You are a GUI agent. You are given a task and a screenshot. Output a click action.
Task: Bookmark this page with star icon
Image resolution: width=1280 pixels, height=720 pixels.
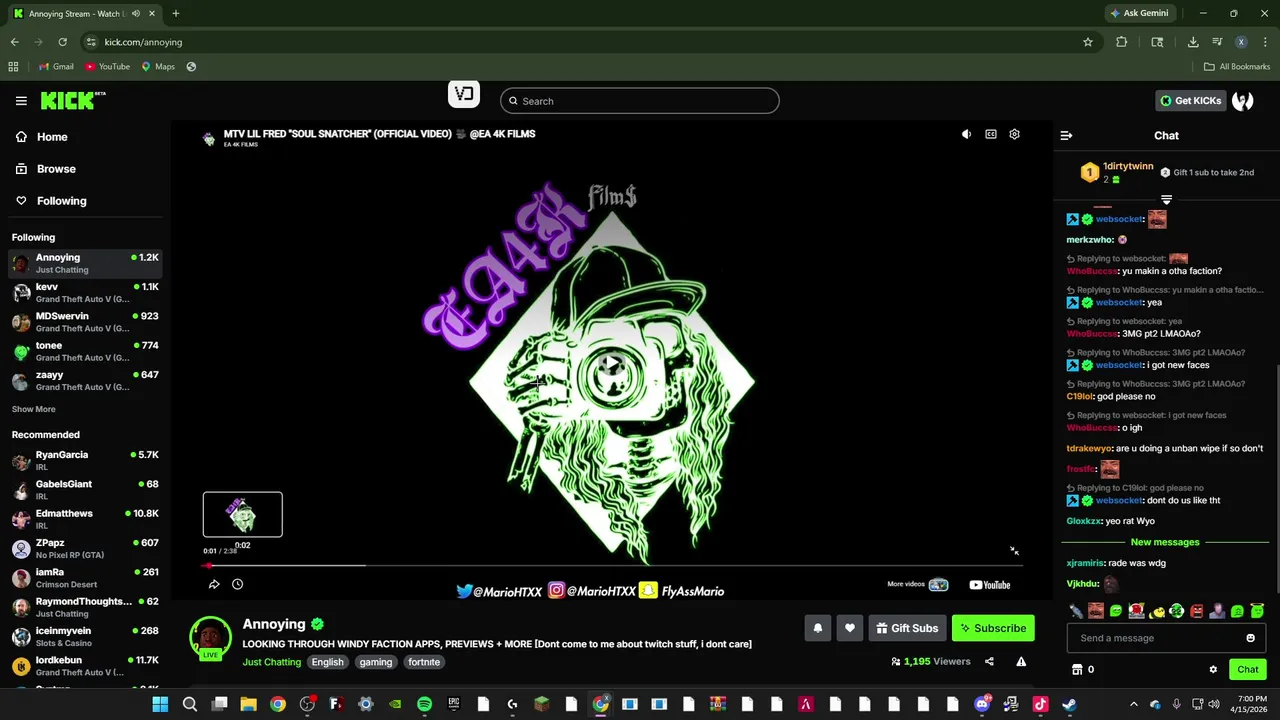point(1088,42)
